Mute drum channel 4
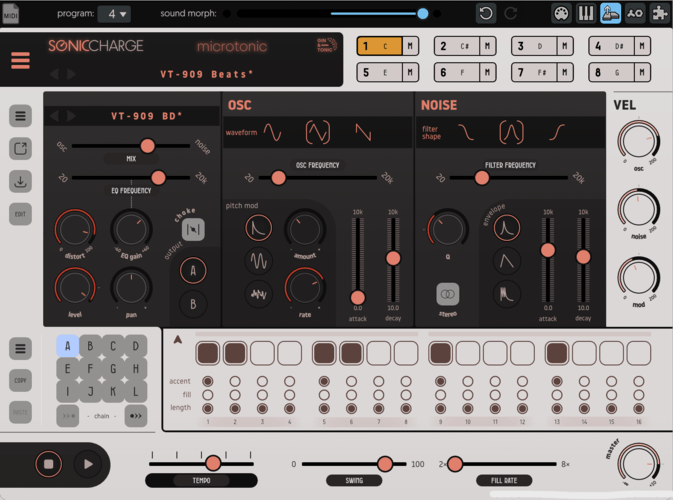The width and height of the screenshot is (673, 500). (642, 46)
